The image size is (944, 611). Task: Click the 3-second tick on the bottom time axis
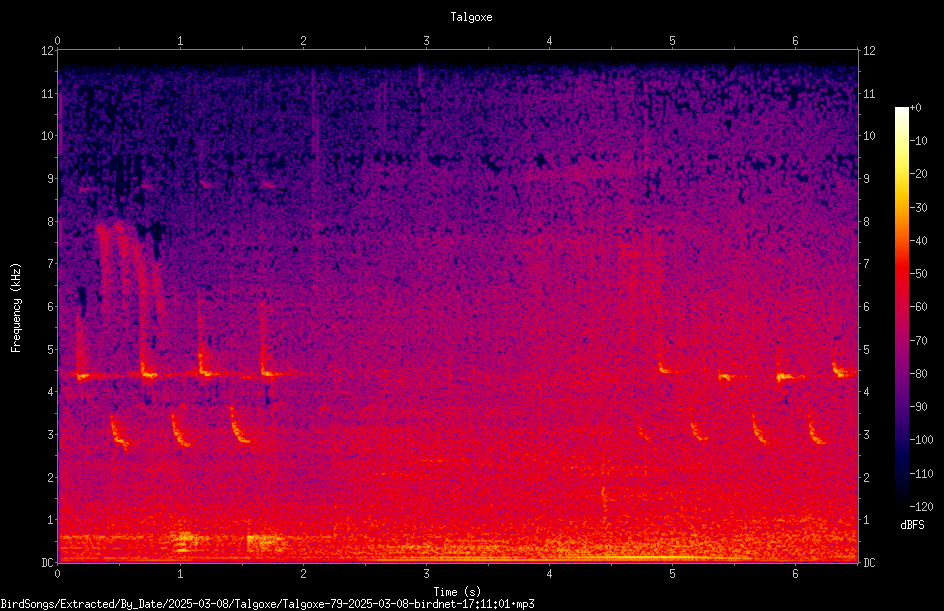(426, 574)
